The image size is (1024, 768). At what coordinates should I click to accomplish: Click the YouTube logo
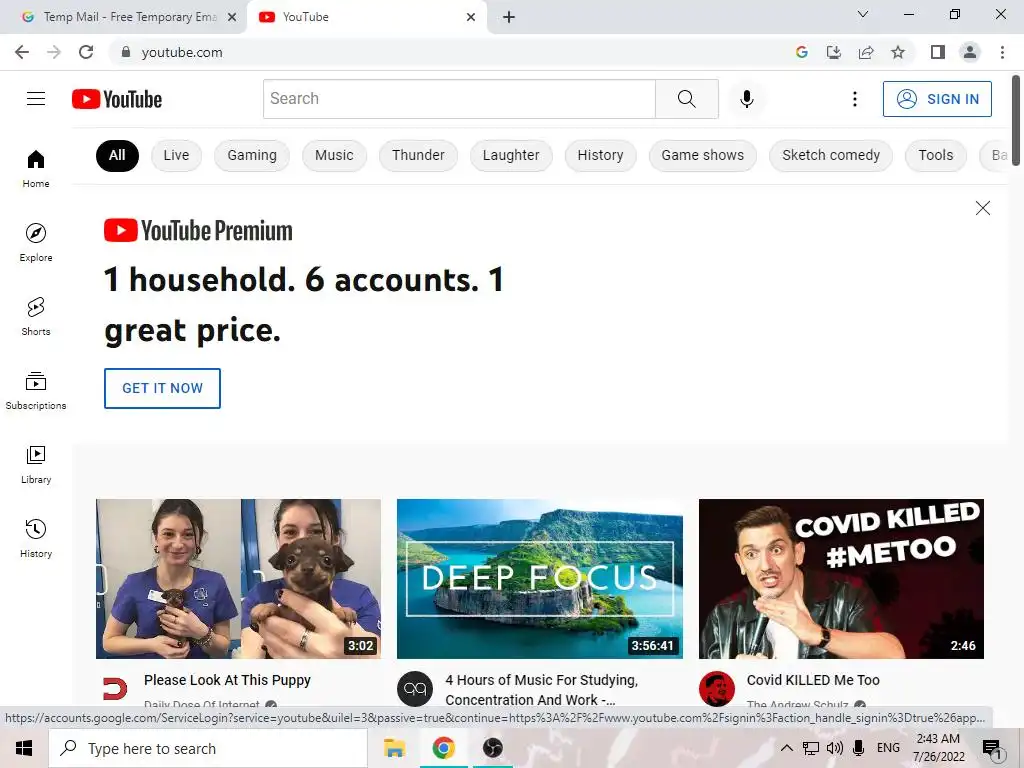point(117,99)
